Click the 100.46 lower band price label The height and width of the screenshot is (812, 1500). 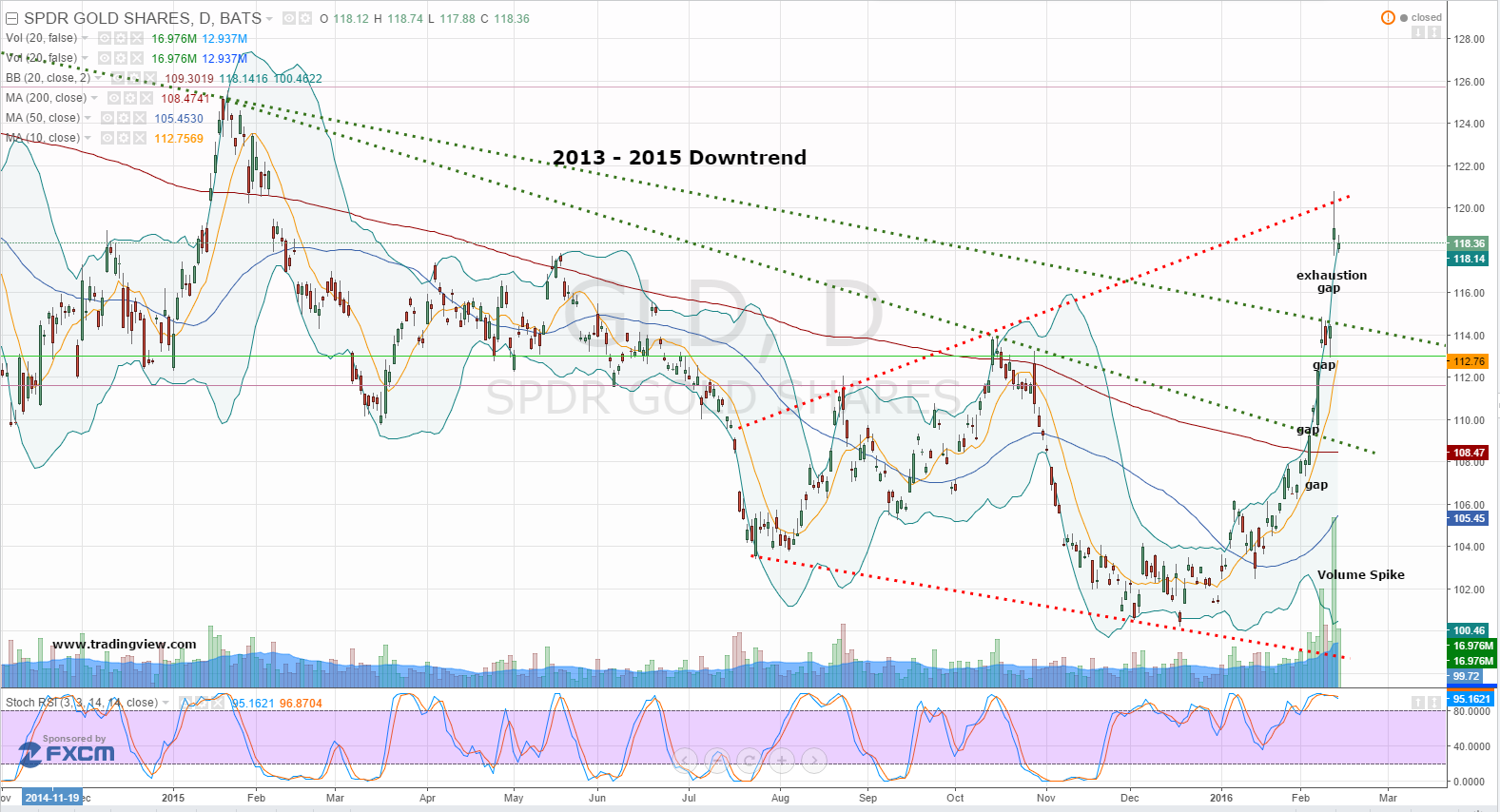pyautogui.click(x=1470, y=630)
